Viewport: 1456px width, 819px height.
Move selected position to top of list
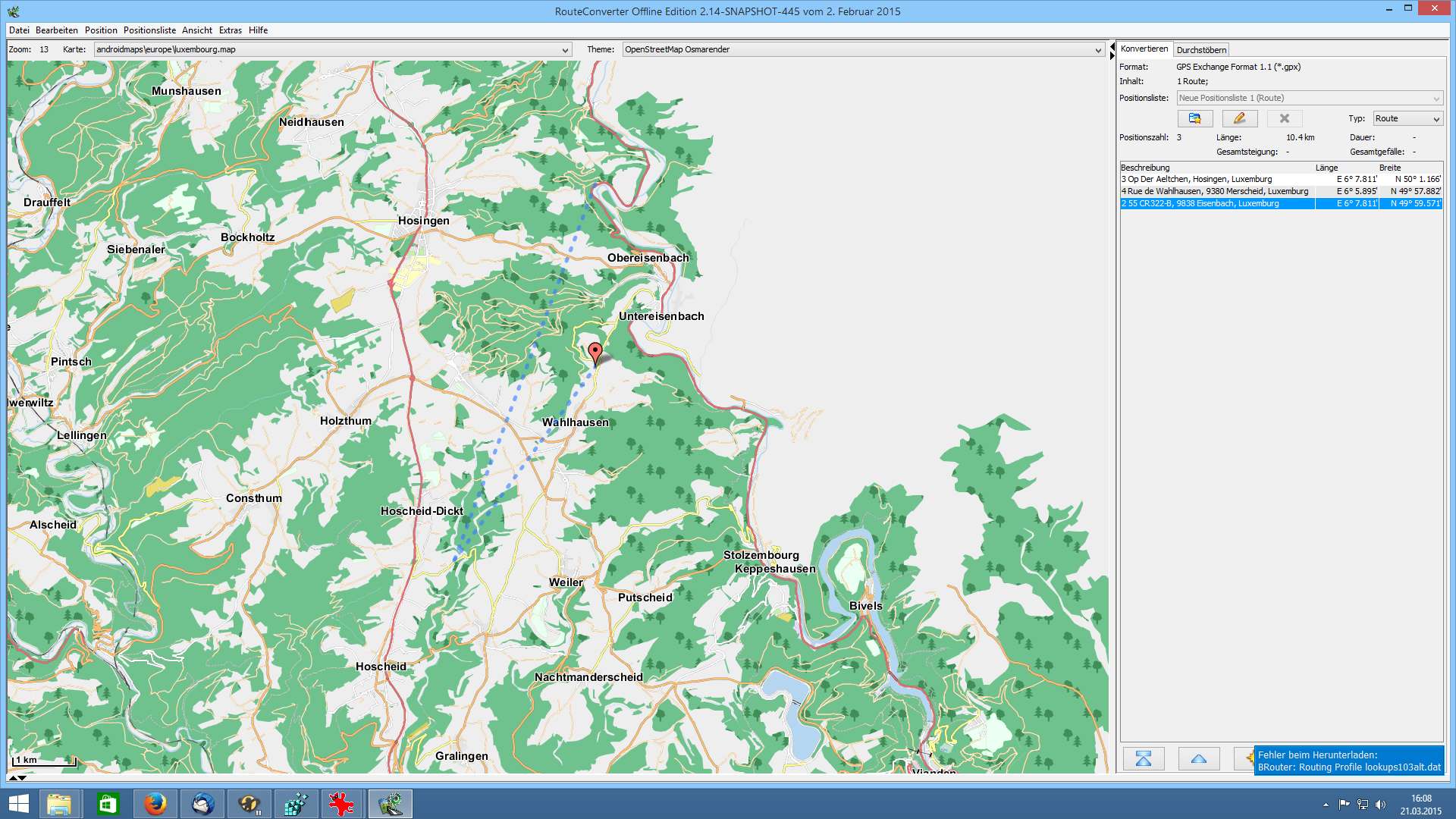1143,758
